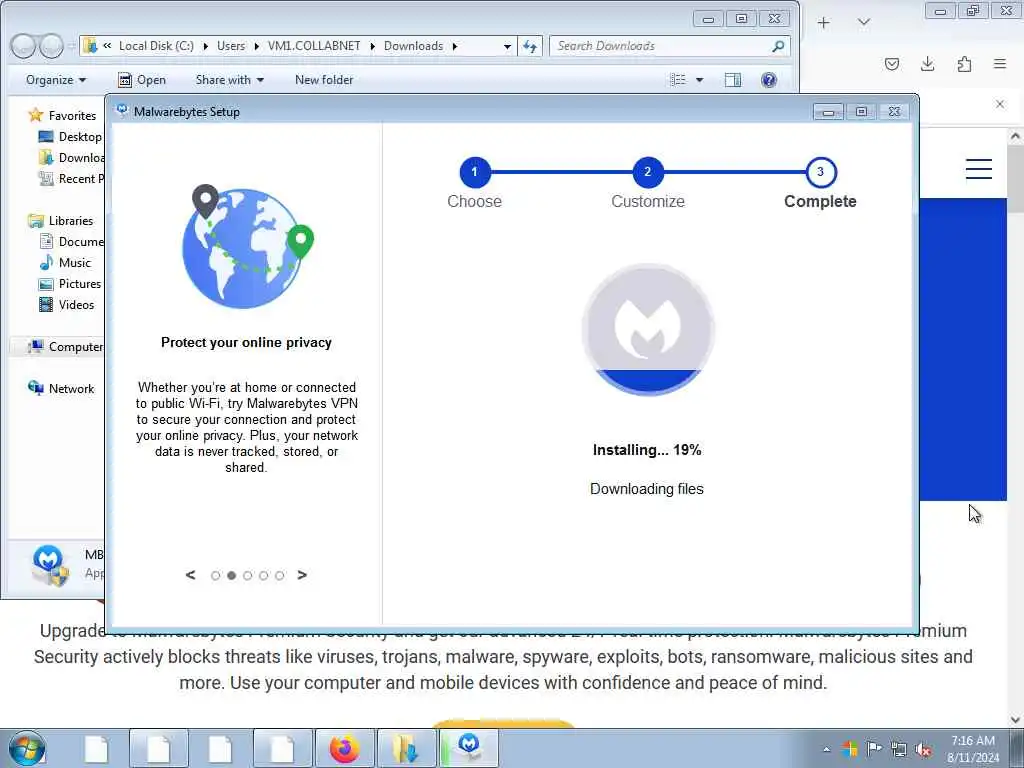Open the Firefox application menu
The height and width of the screenshot is (768, 1024).
coord(999,64)
